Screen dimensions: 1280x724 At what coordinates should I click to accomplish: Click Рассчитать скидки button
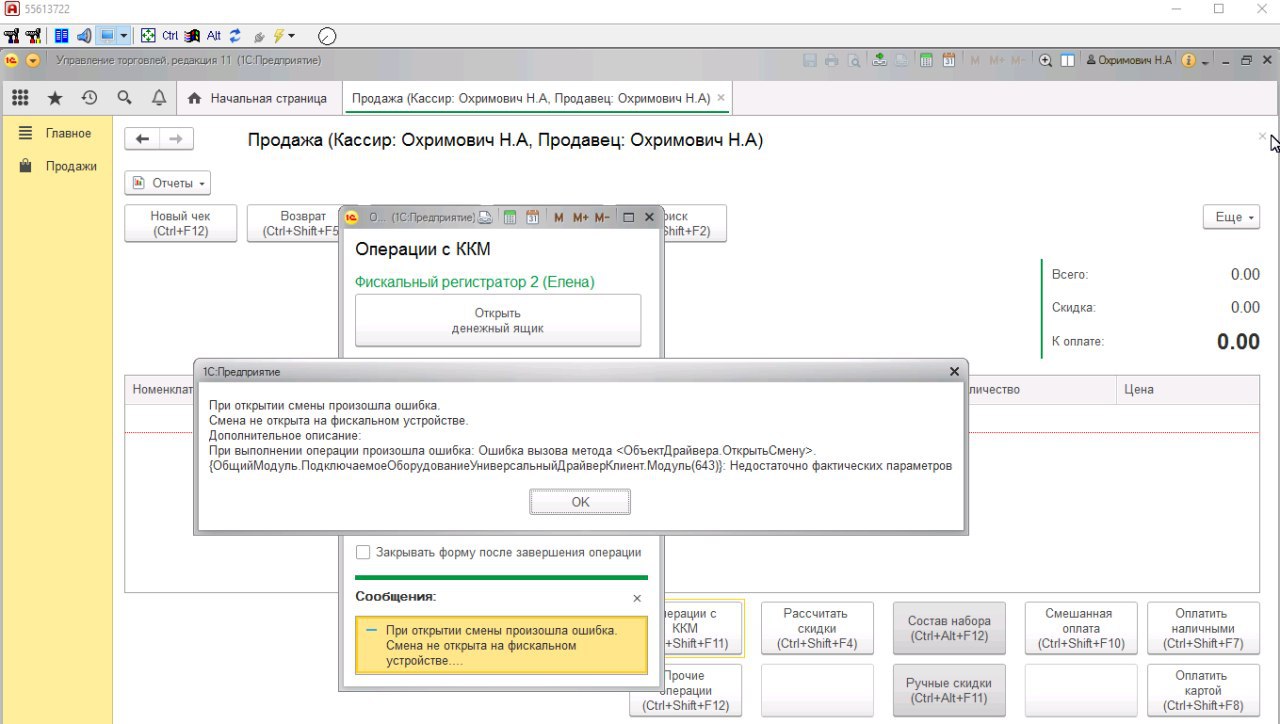817,628
